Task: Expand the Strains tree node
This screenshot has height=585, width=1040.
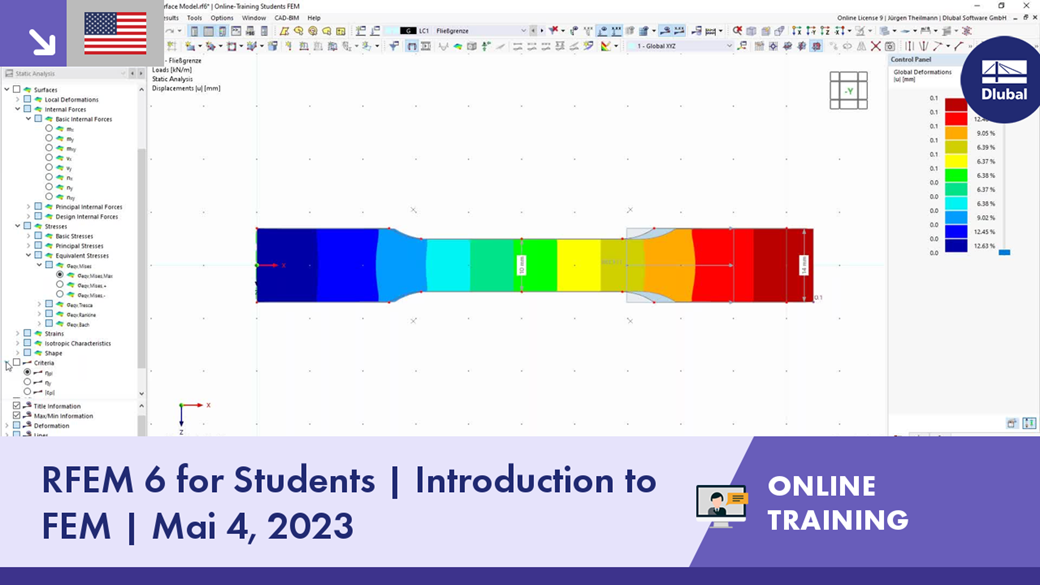Action: (17, 334)
